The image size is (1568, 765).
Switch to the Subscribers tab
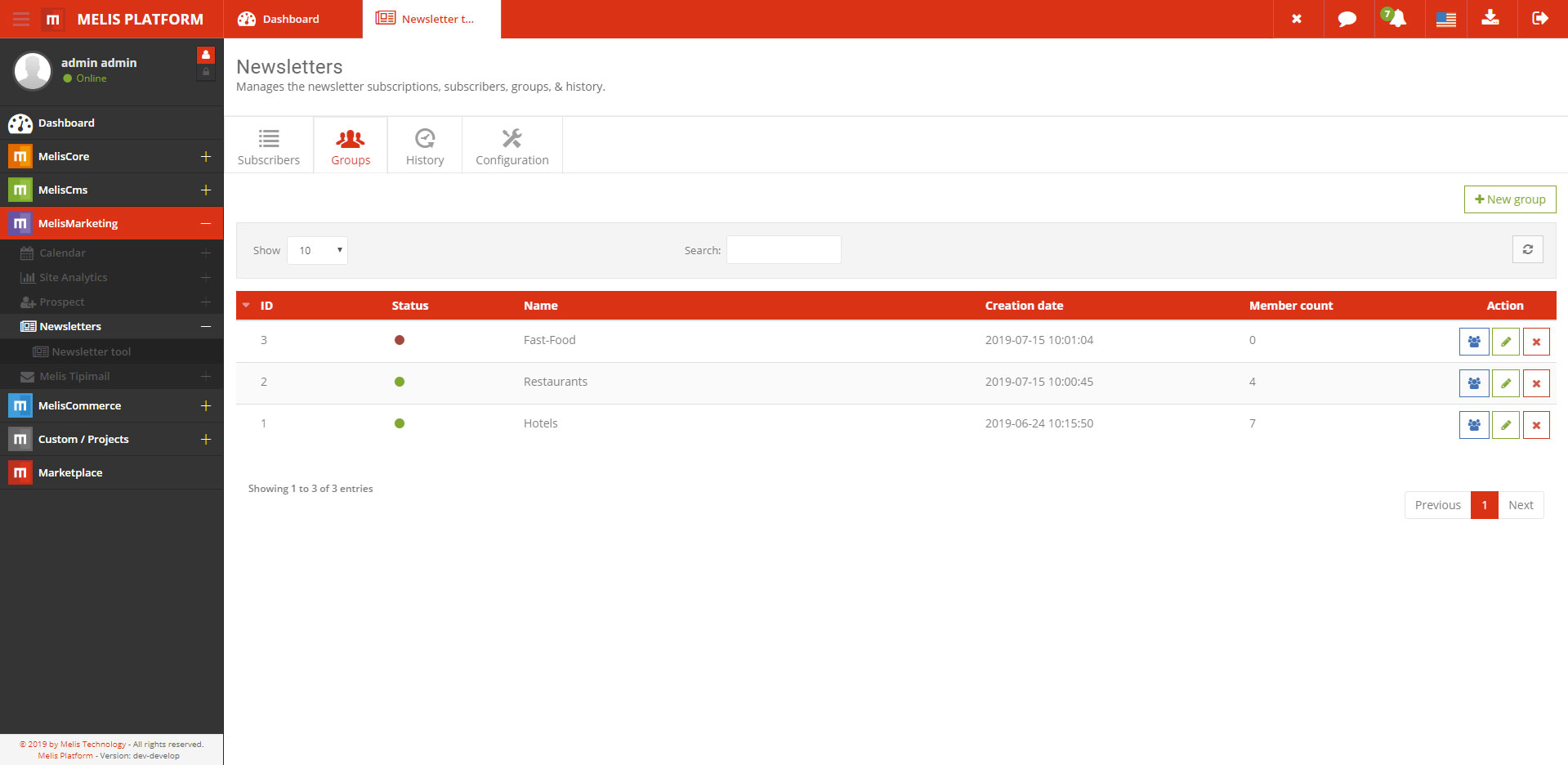(x=269, y=145)
